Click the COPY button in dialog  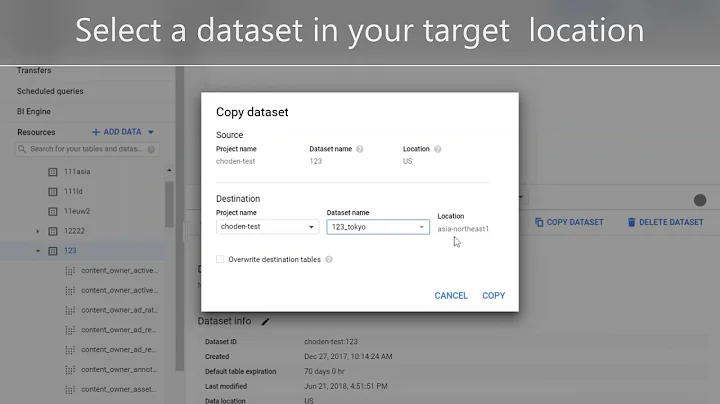coord(493,296)
